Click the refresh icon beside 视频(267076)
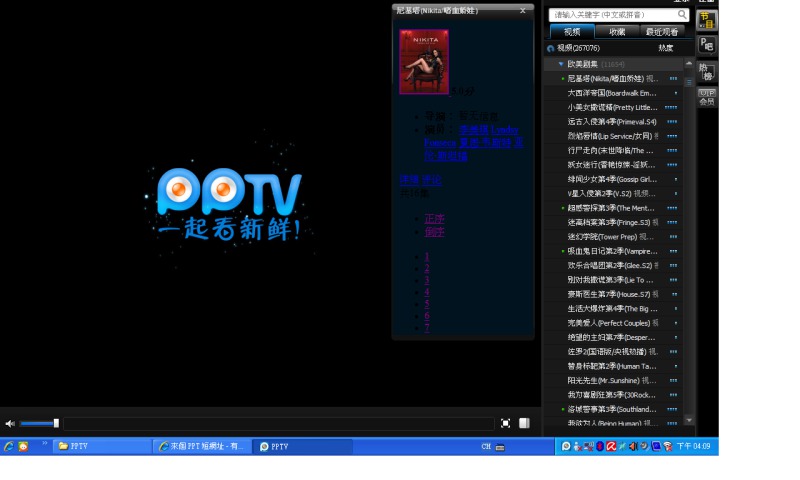The height and width of the screenshot is (480, 800). [x=551, y=48]
